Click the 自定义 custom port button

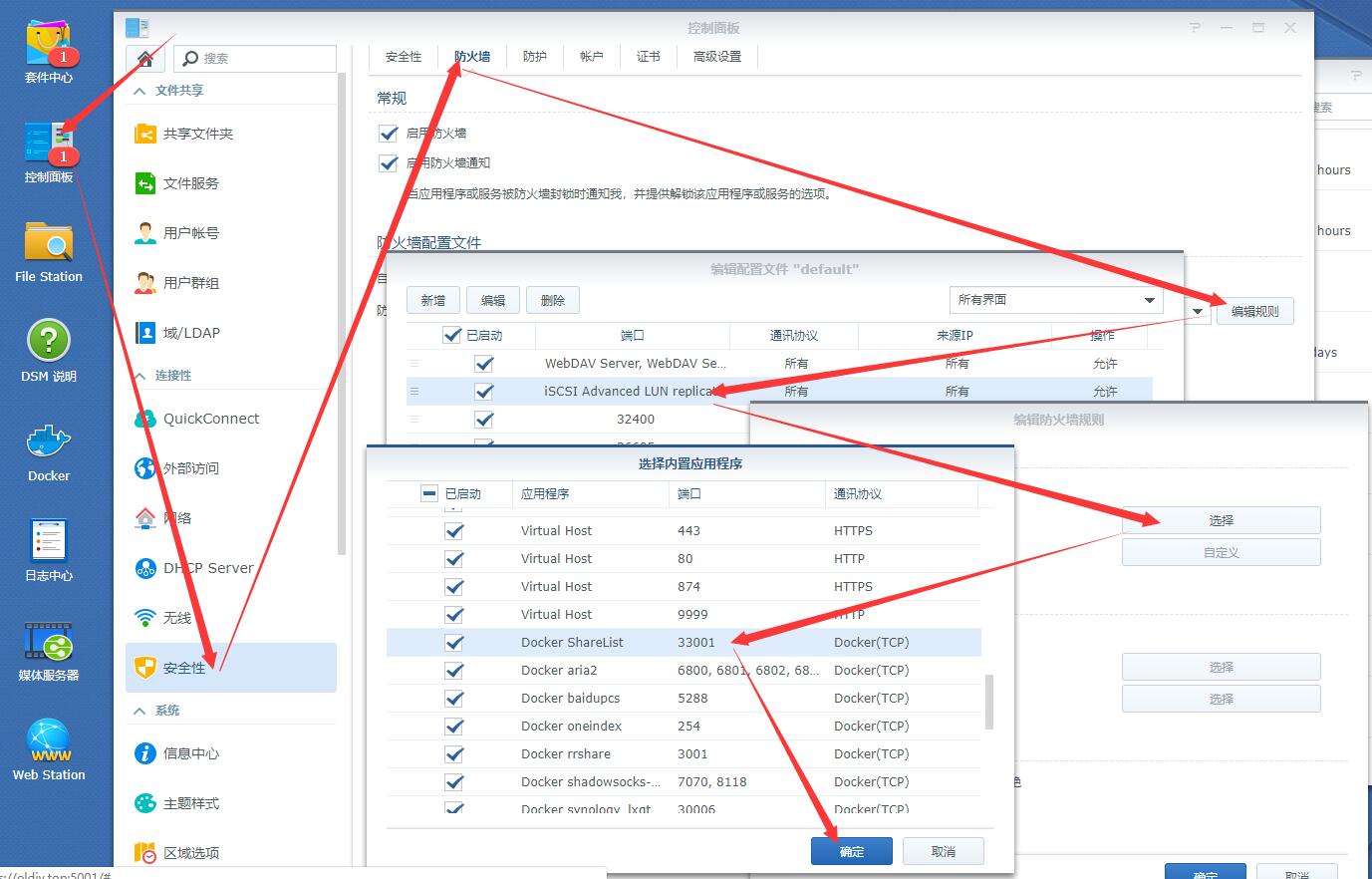pyautogui.click(x=1222, y=552)
